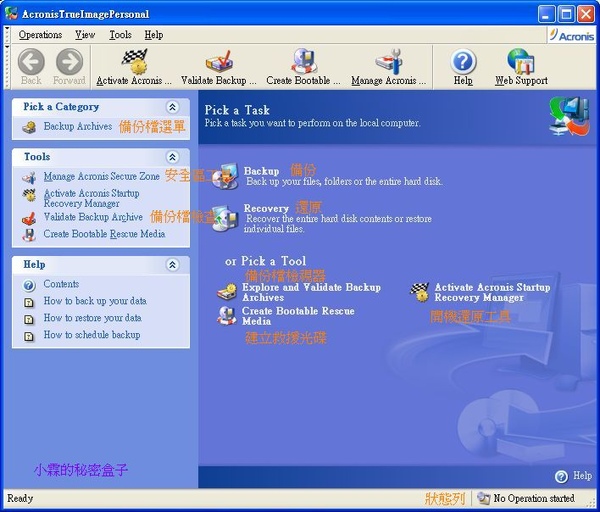
Task: Open Manage Acronis Secure Zone link
Action: click(101, 176)
